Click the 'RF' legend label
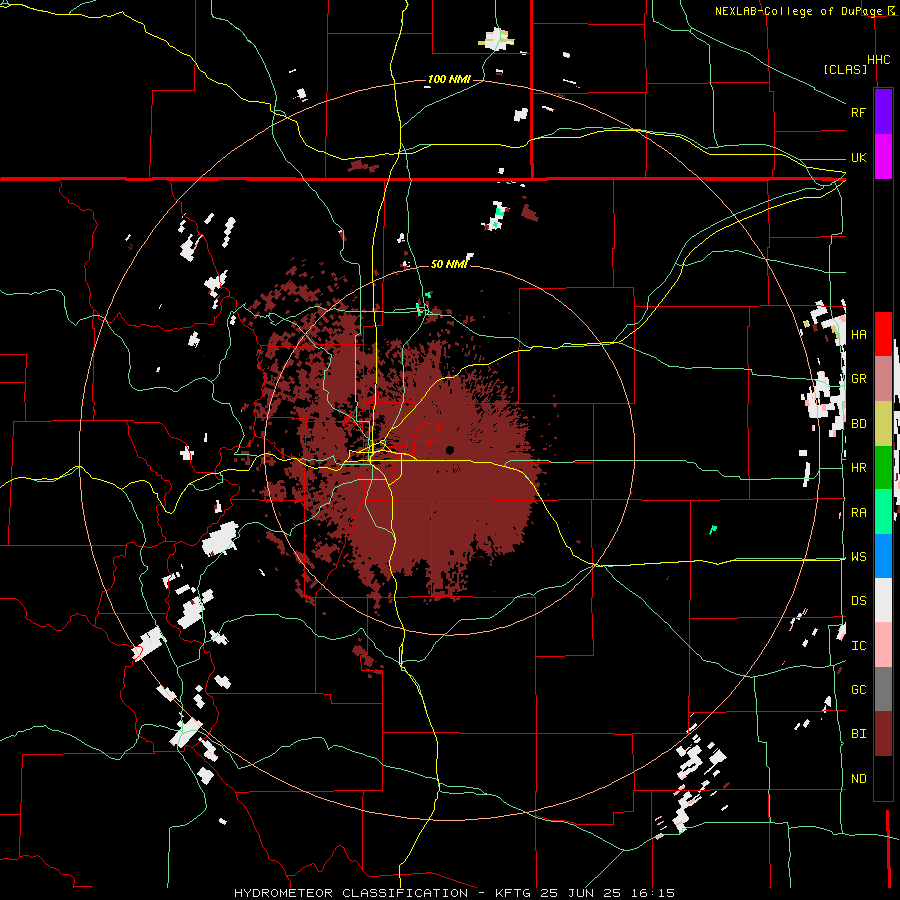900x900 pixels. coord(858,112)
